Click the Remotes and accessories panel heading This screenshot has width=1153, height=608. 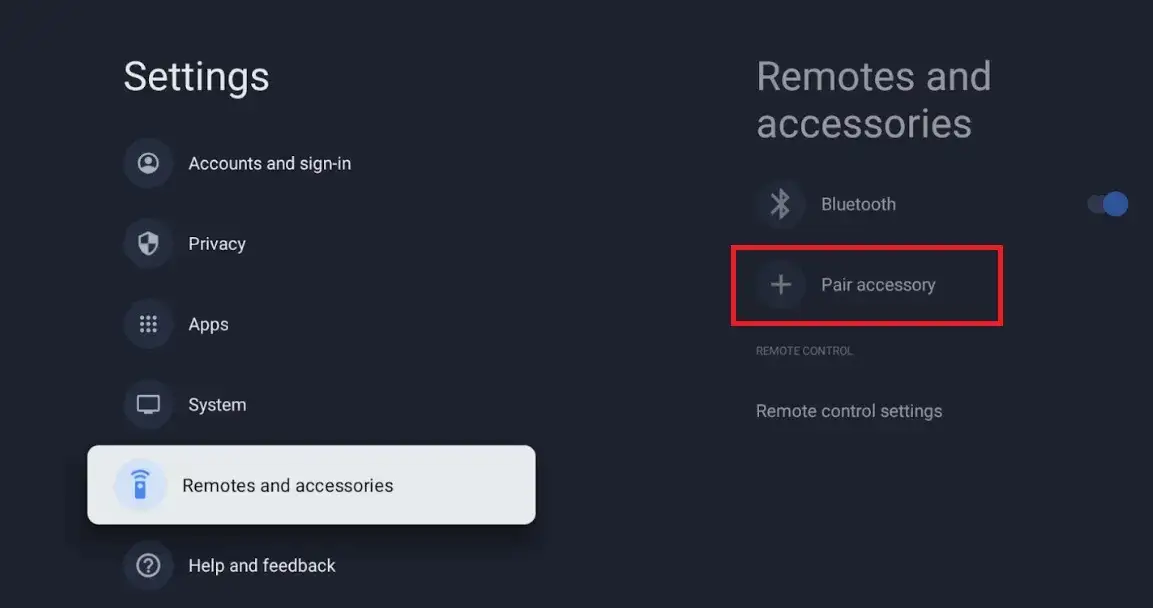pyautogui.click(x=873, y=99)
